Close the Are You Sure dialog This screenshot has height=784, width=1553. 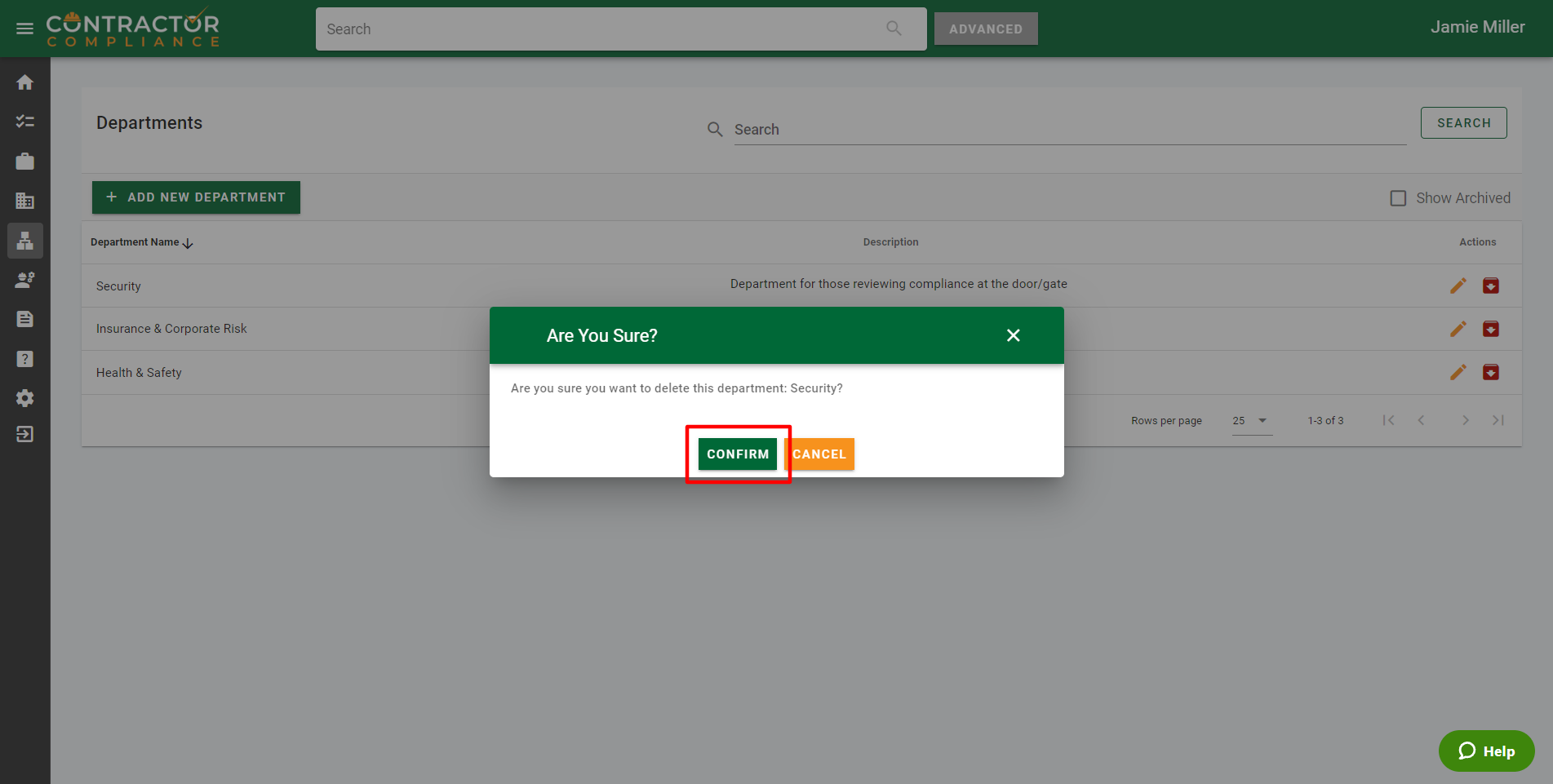(1013, 335)
